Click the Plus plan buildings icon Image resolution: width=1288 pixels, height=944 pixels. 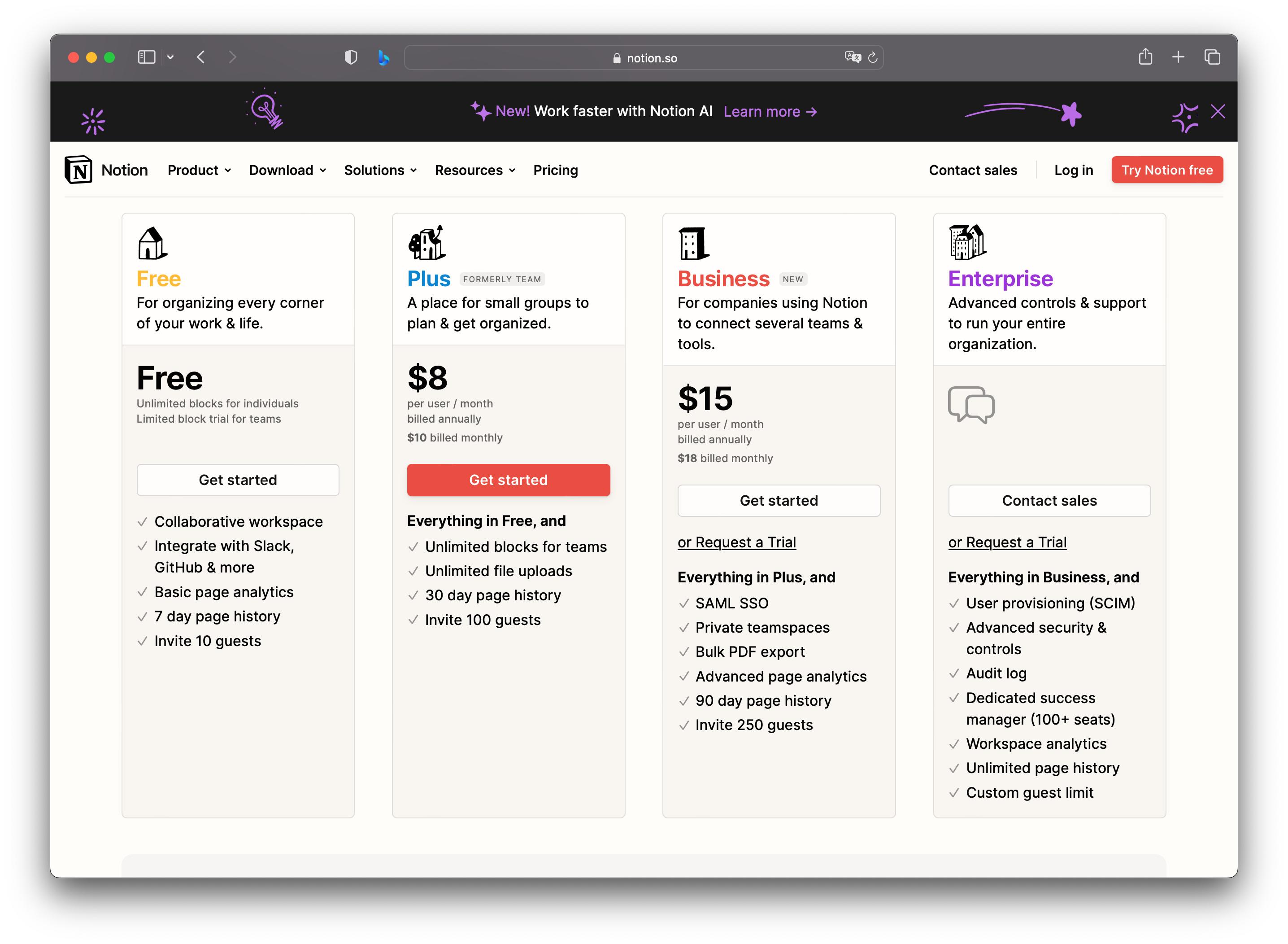pyautogui.click(x=426, y=242)
